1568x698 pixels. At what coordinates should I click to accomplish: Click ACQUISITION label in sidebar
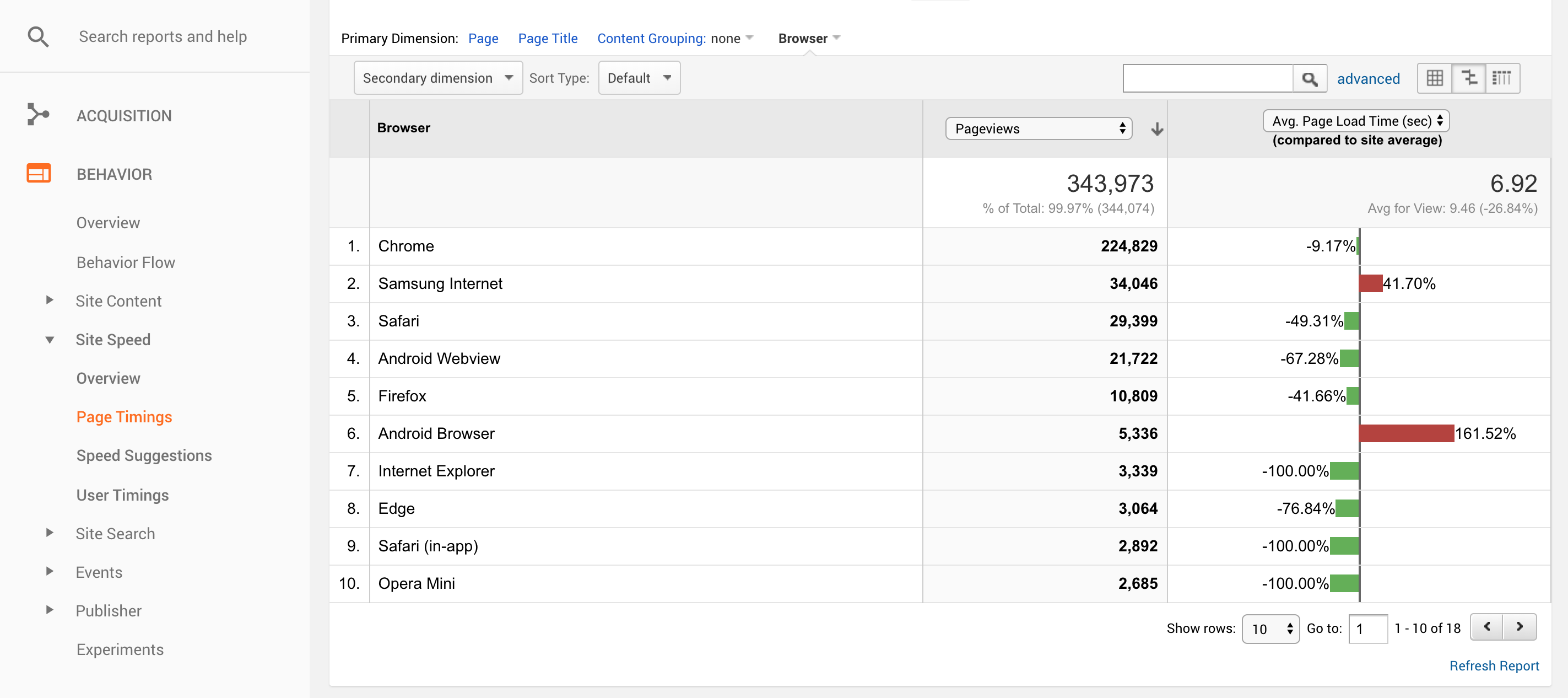click(124, 116)
